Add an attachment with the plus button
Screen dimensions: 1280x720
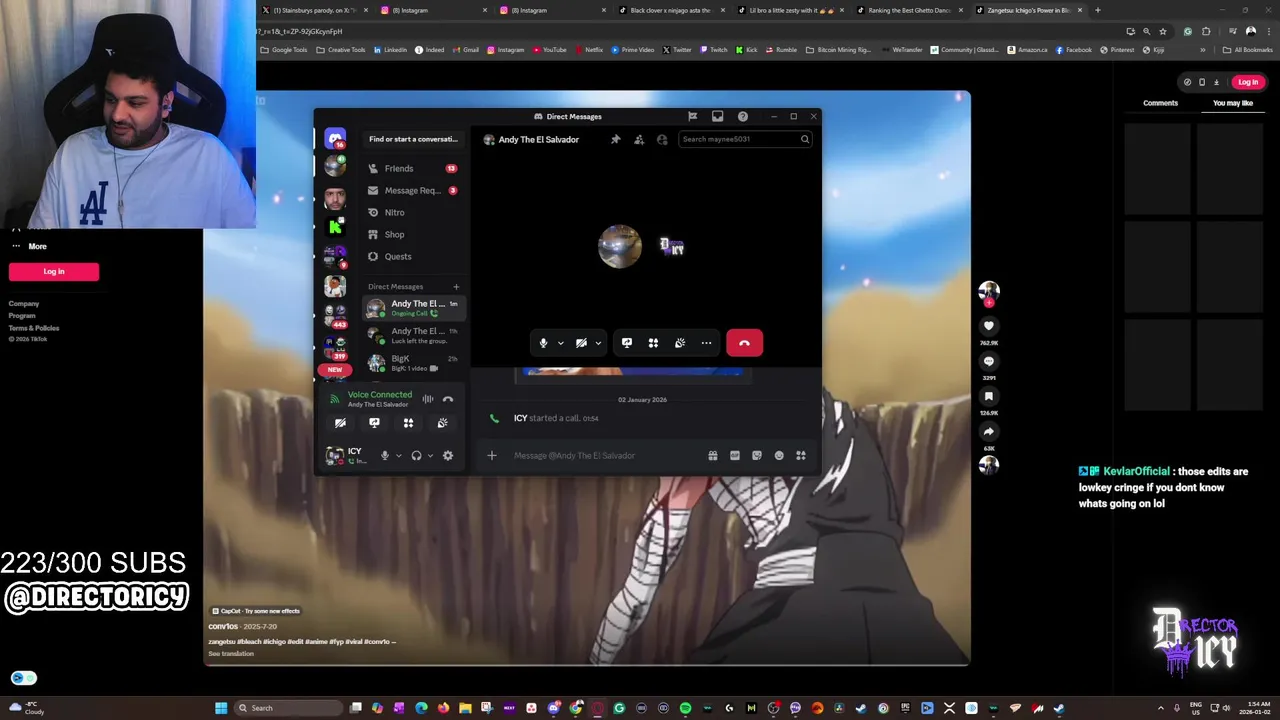coord(491,456)
